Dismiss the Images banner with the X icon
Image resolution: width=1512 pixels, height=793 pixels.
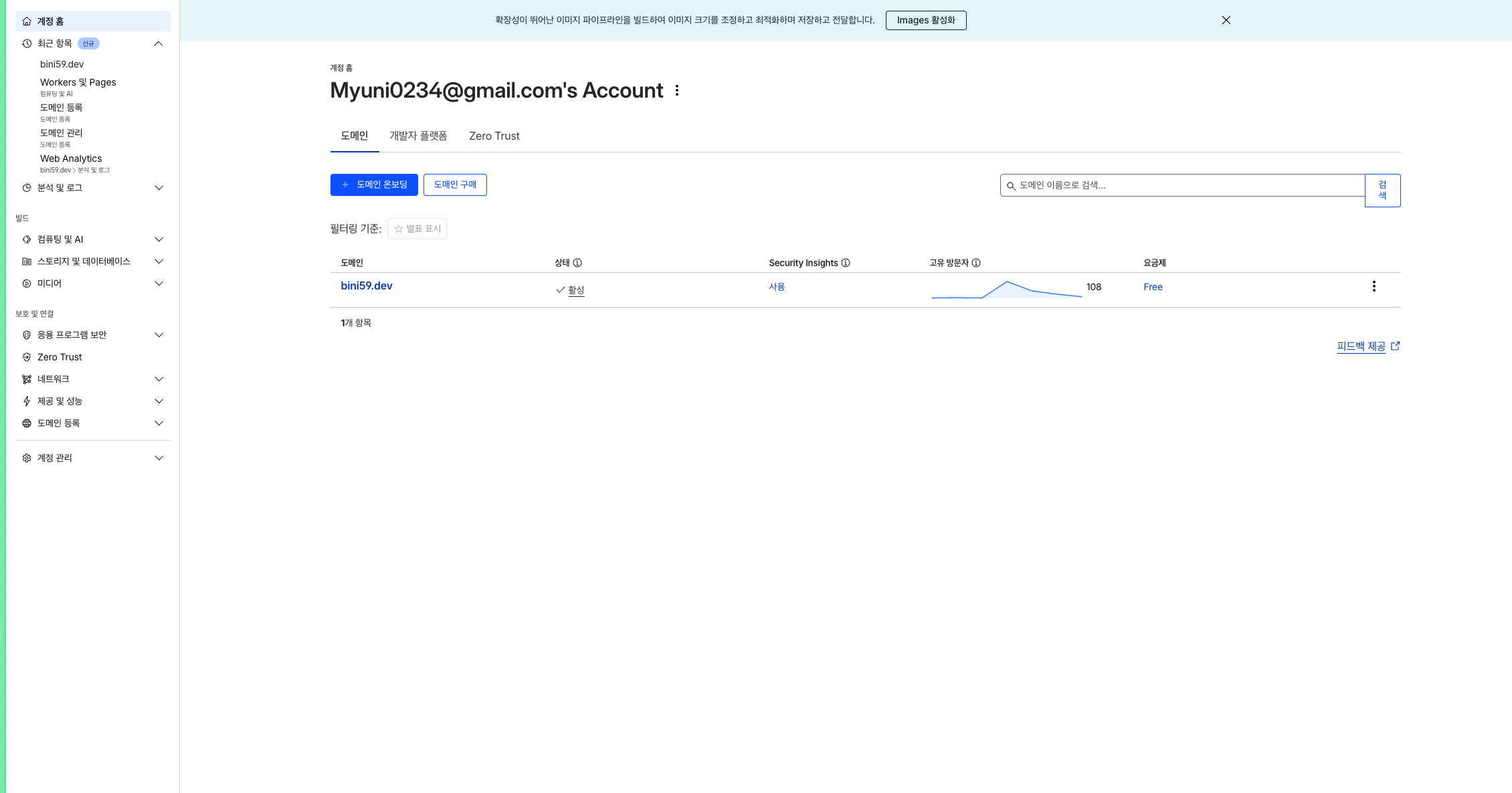1226,20
